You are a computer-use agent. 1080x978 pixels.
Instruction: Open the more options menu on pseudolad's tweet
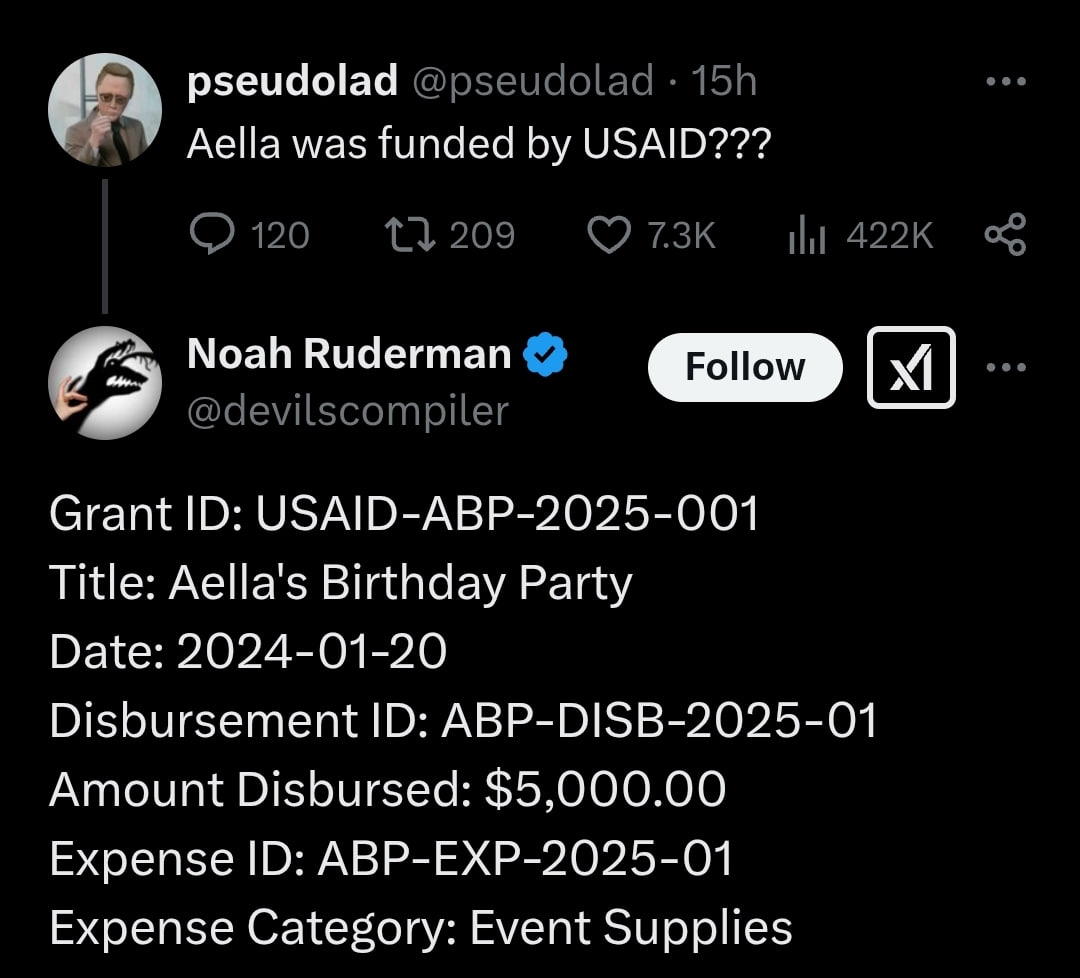tap(1005, 82)
